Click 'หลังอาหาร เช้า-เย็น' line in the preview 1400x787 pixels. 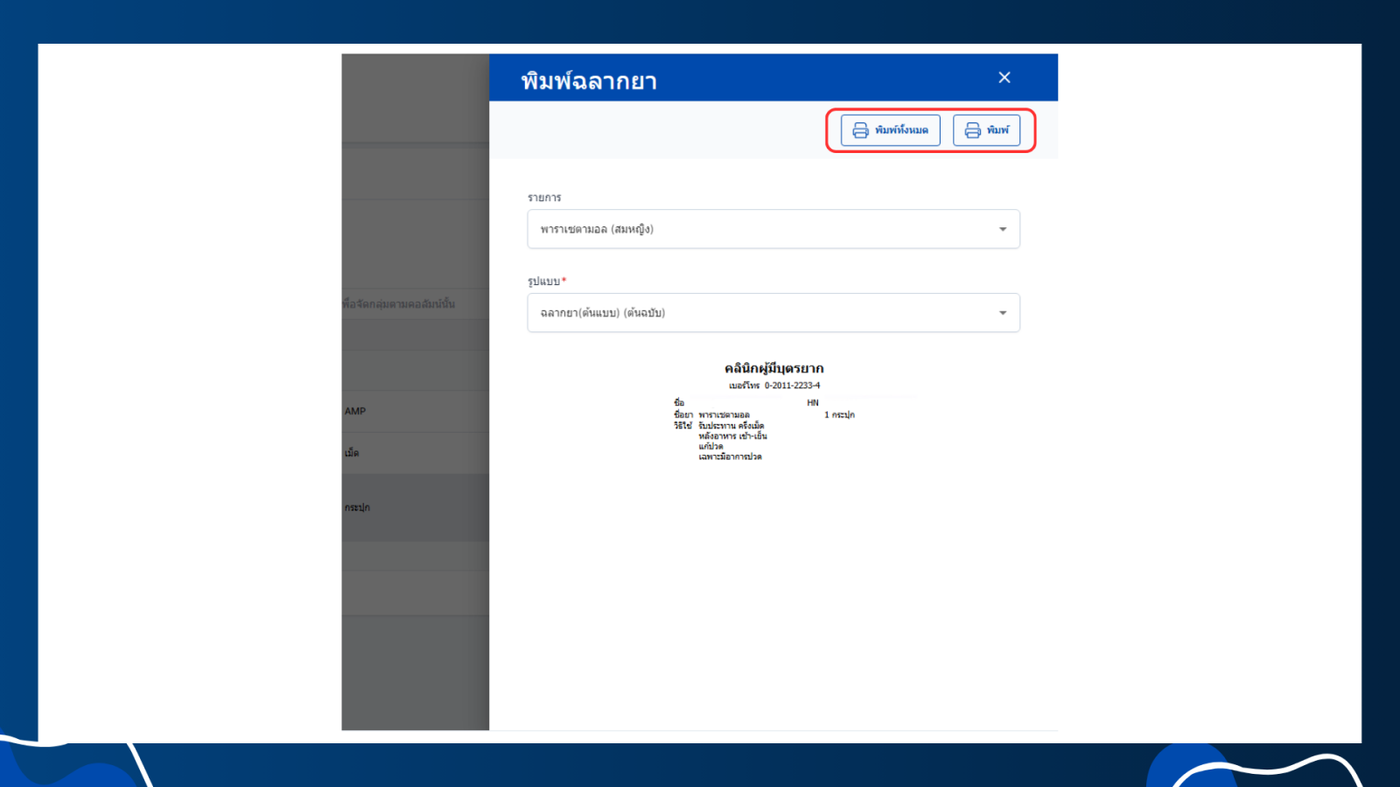click(733, 436)
